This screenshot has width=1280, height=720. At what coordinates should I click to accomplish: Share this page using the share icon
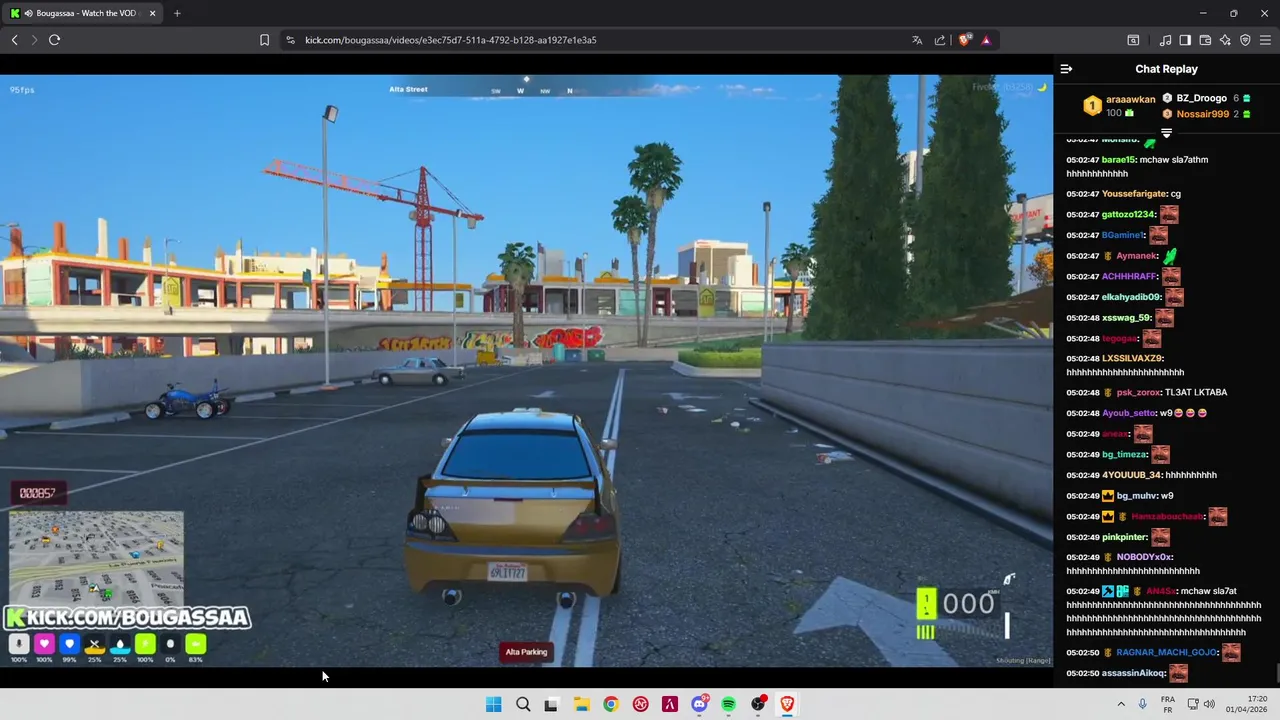pyautogui.click(x=940, y=40)
